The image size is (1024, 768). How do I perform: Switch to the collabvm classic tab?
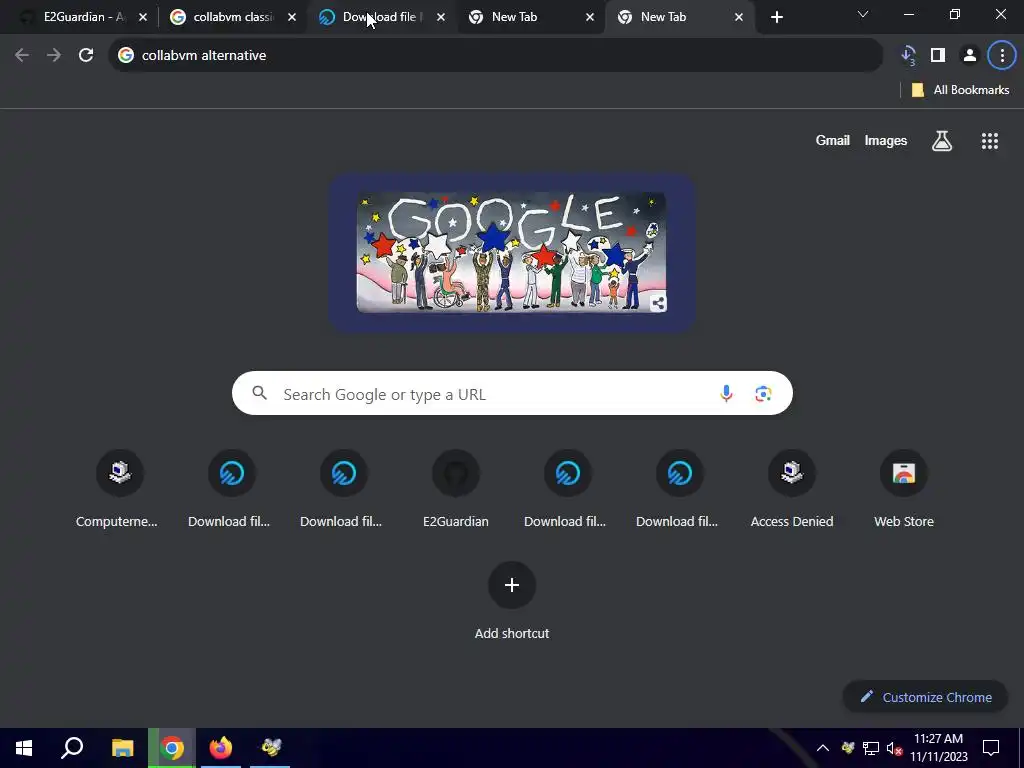tap(232, 17)
